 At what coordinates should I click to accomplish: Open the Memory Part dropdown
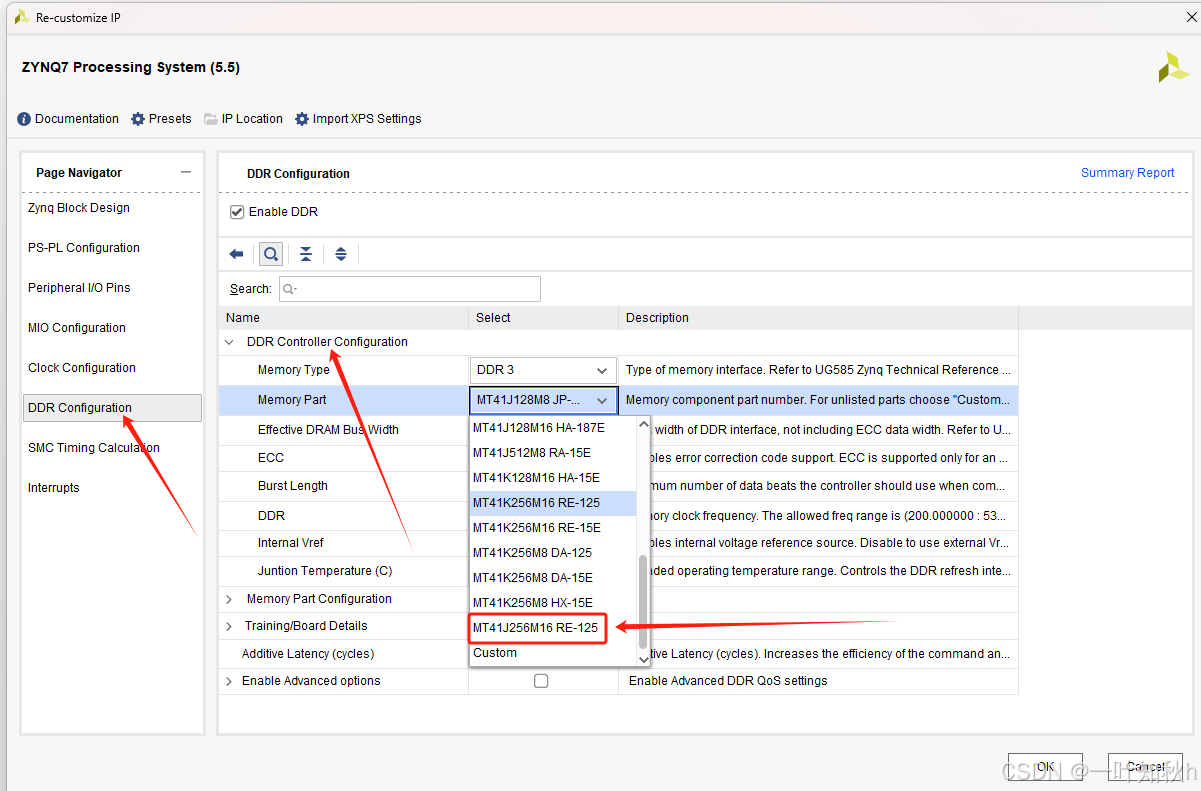[x=543, y=400]
